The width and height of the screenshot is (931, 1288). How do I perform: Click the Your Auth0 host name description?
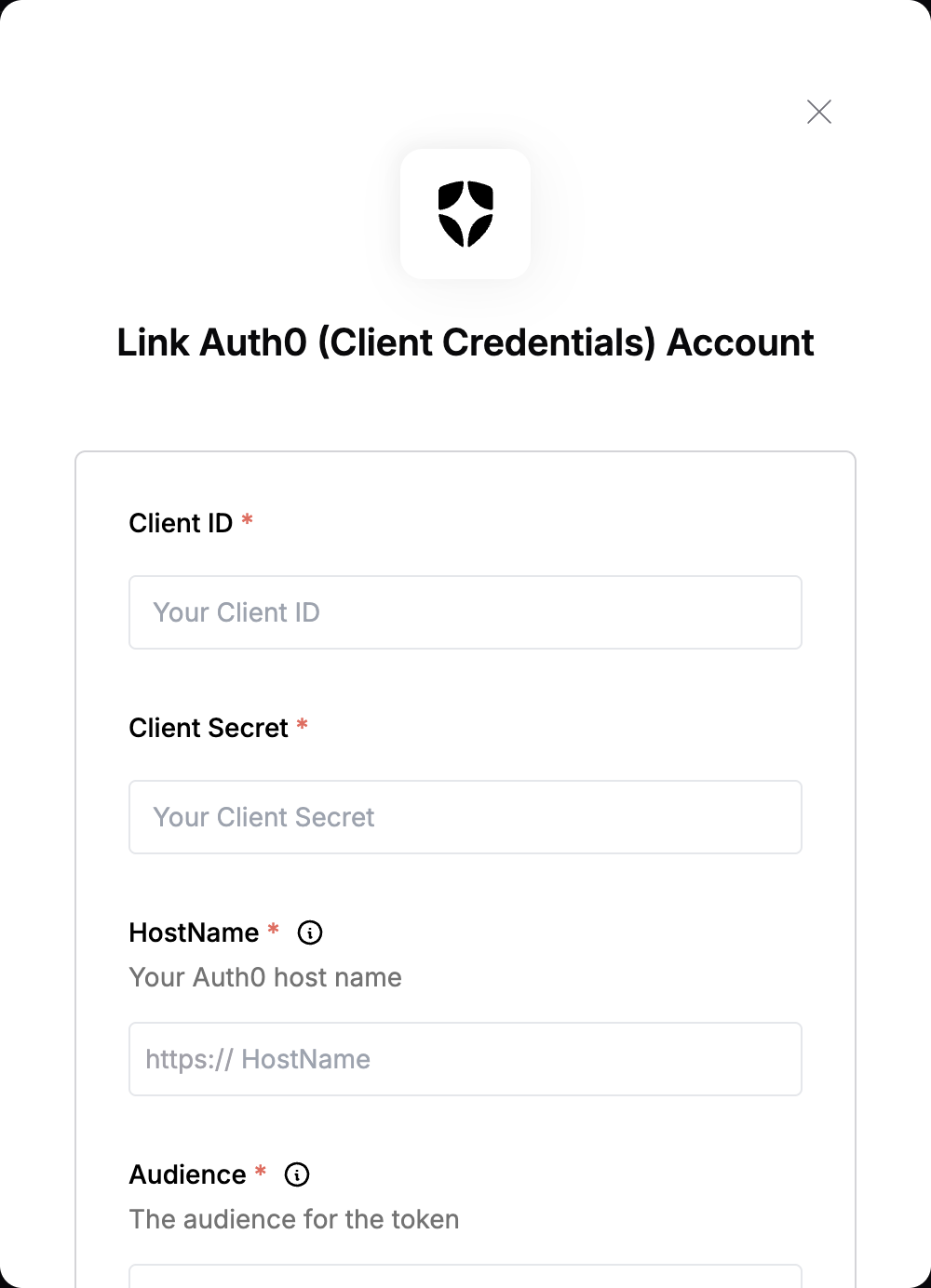[x=265, y=977]
